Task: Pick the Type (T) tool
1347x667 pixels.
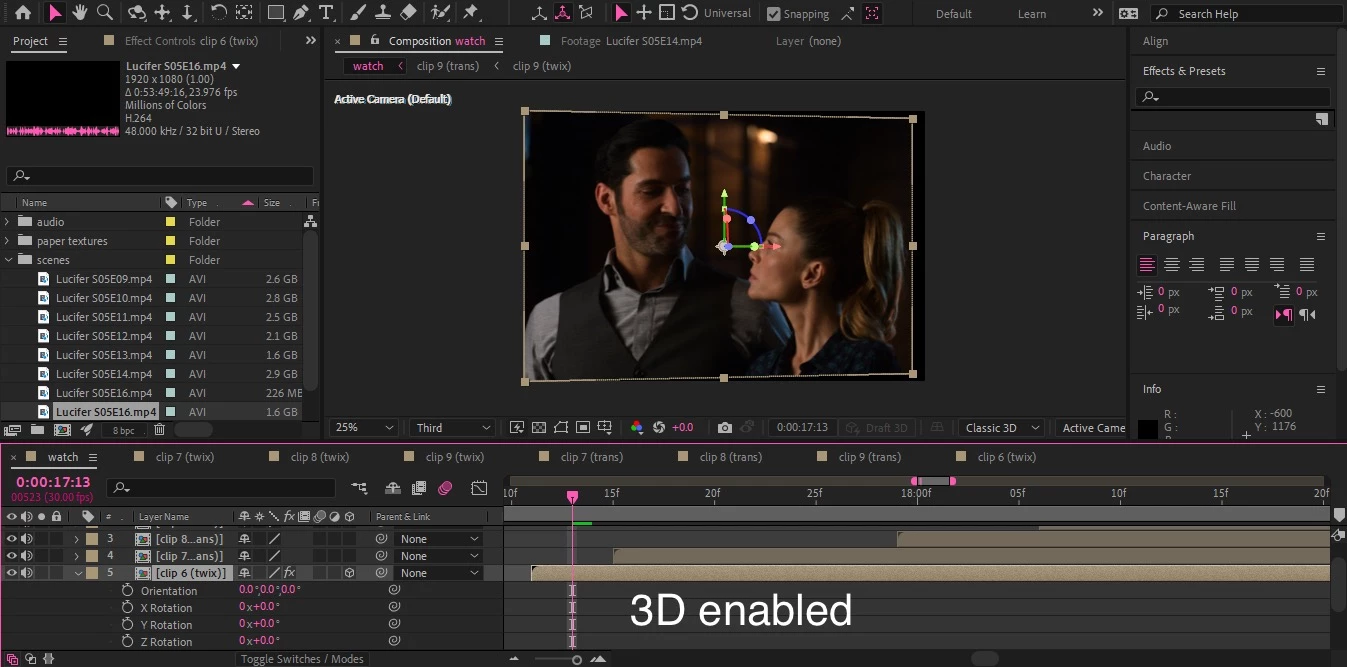Action: point(325,13)
